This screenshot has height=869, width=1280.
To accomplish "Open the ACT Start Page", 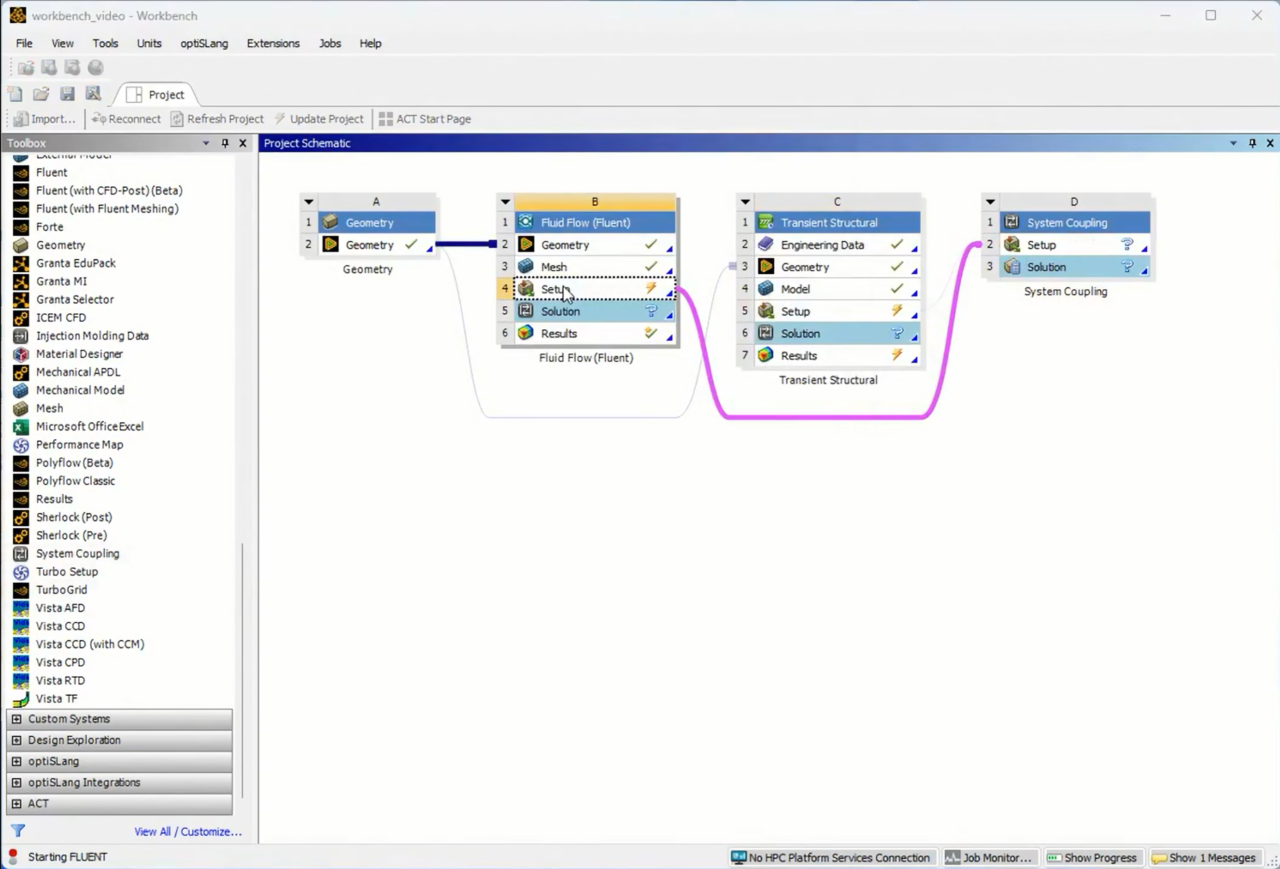I will click(x=425, y=119).
